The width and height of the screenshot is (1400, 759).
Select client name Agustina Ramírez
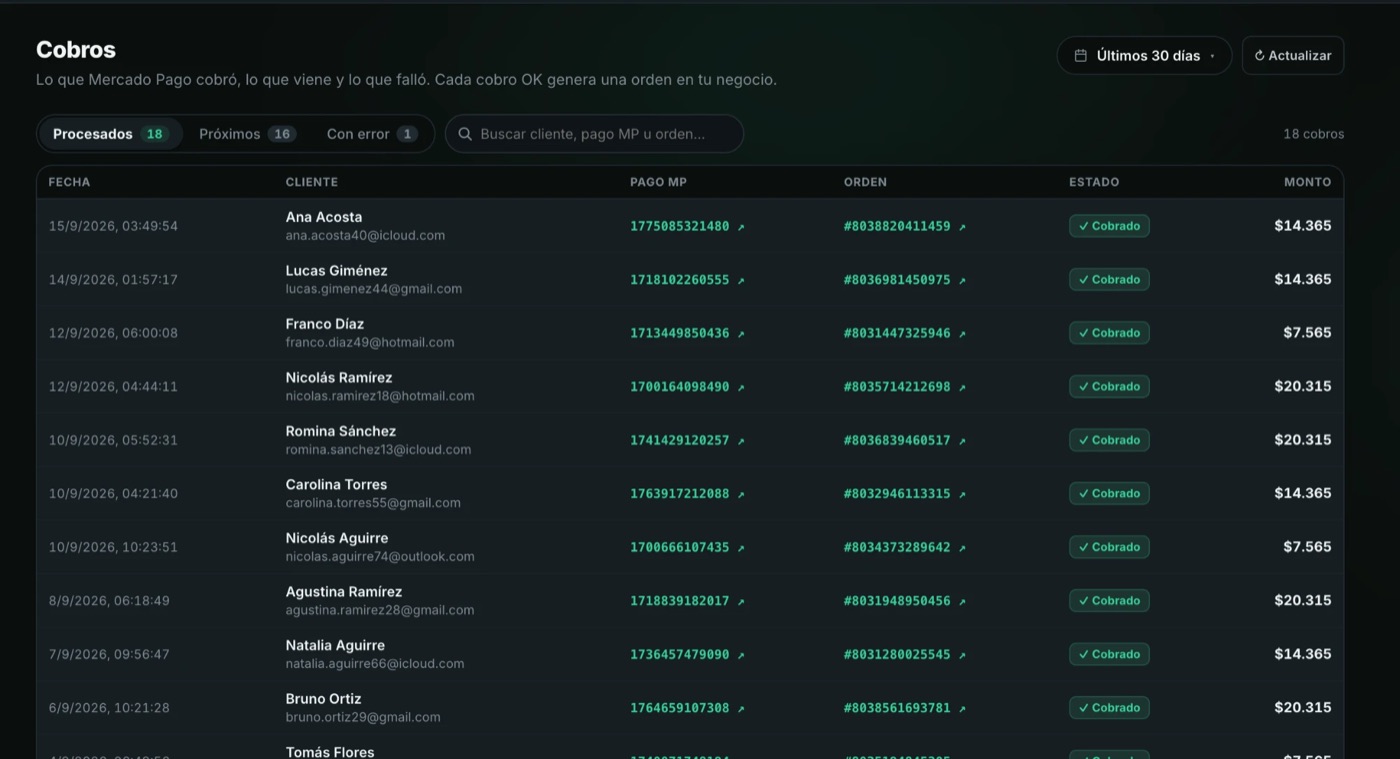(344, 592)
